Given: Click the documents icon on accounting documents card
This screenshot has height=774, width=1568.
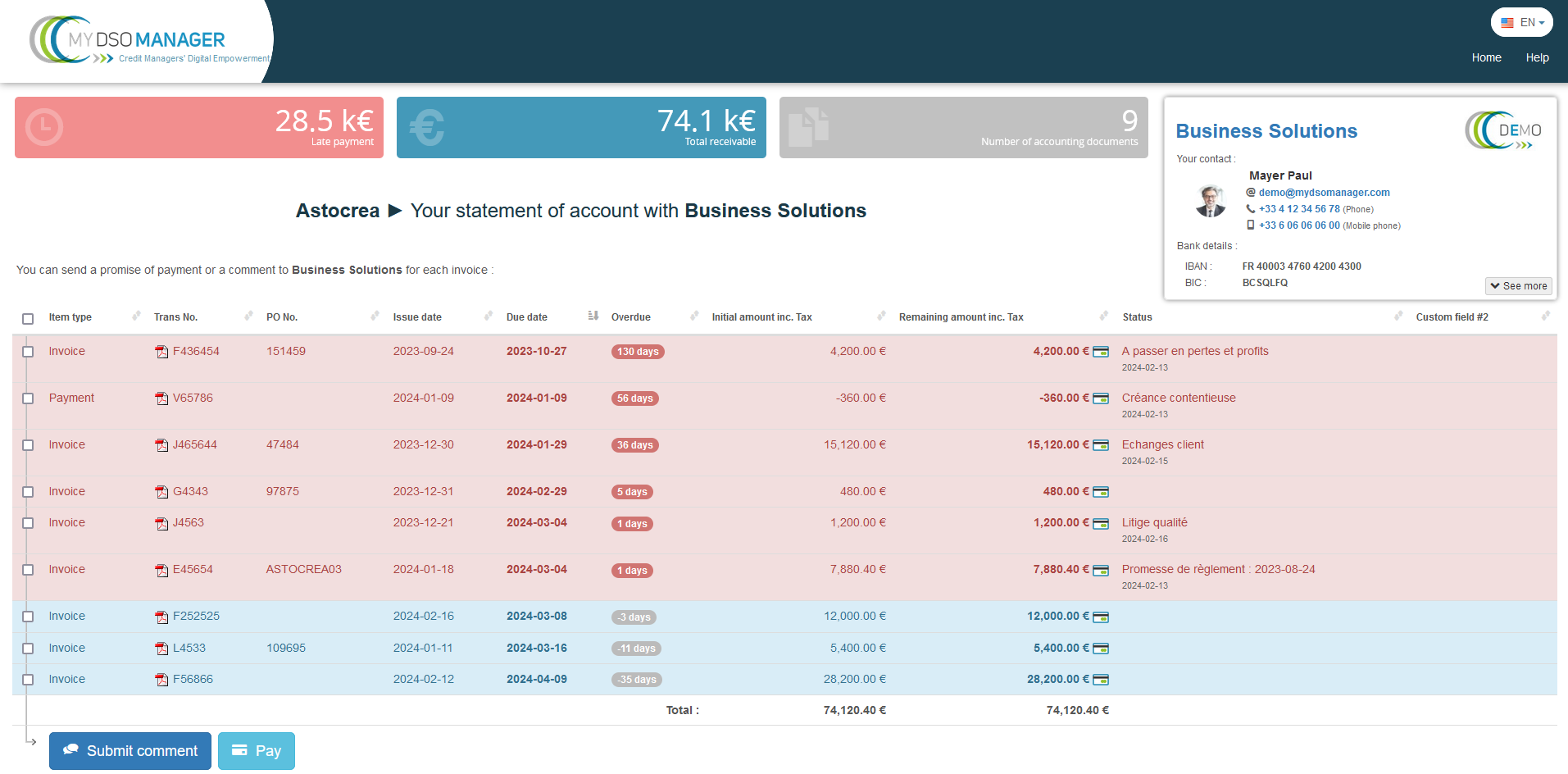Looking at the screenshot, I should [x=808, y=127].
